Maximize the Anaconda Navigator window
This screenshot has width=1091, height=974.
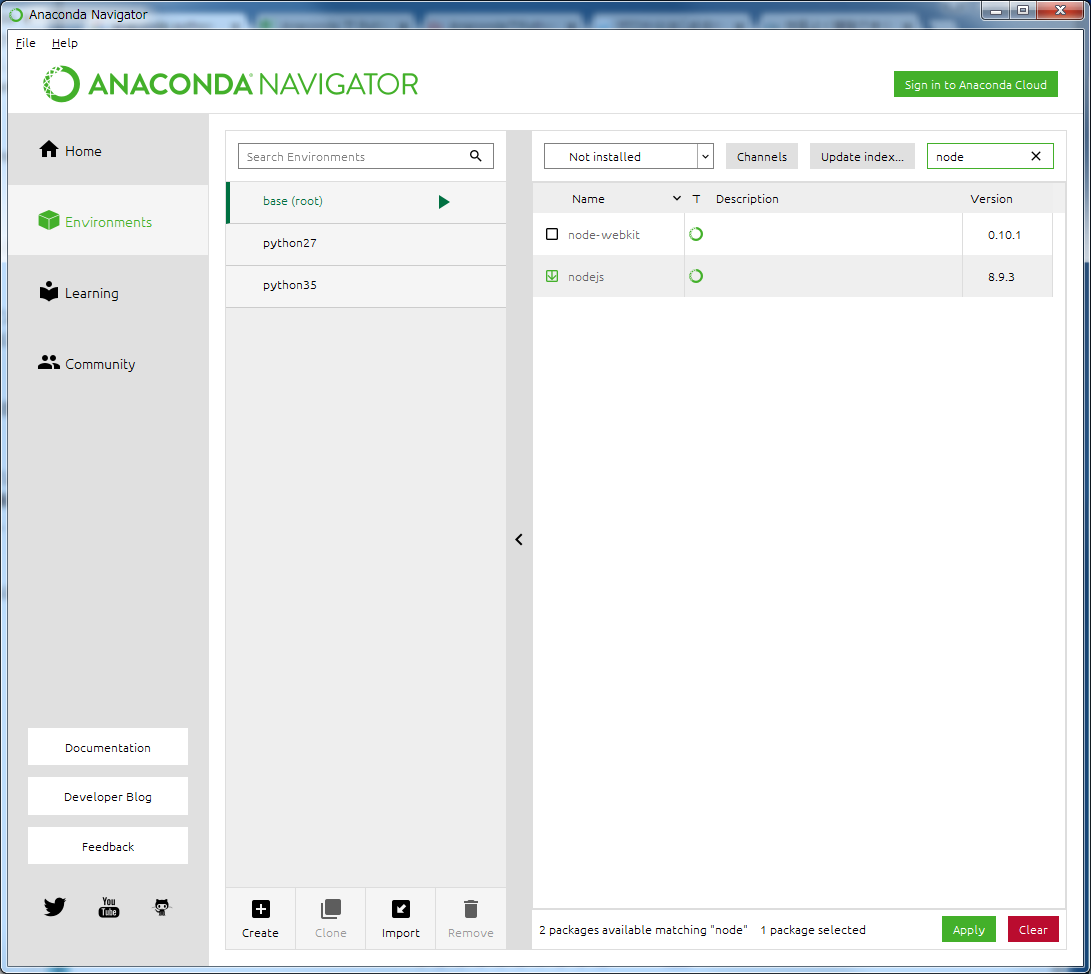point(1023,10)
